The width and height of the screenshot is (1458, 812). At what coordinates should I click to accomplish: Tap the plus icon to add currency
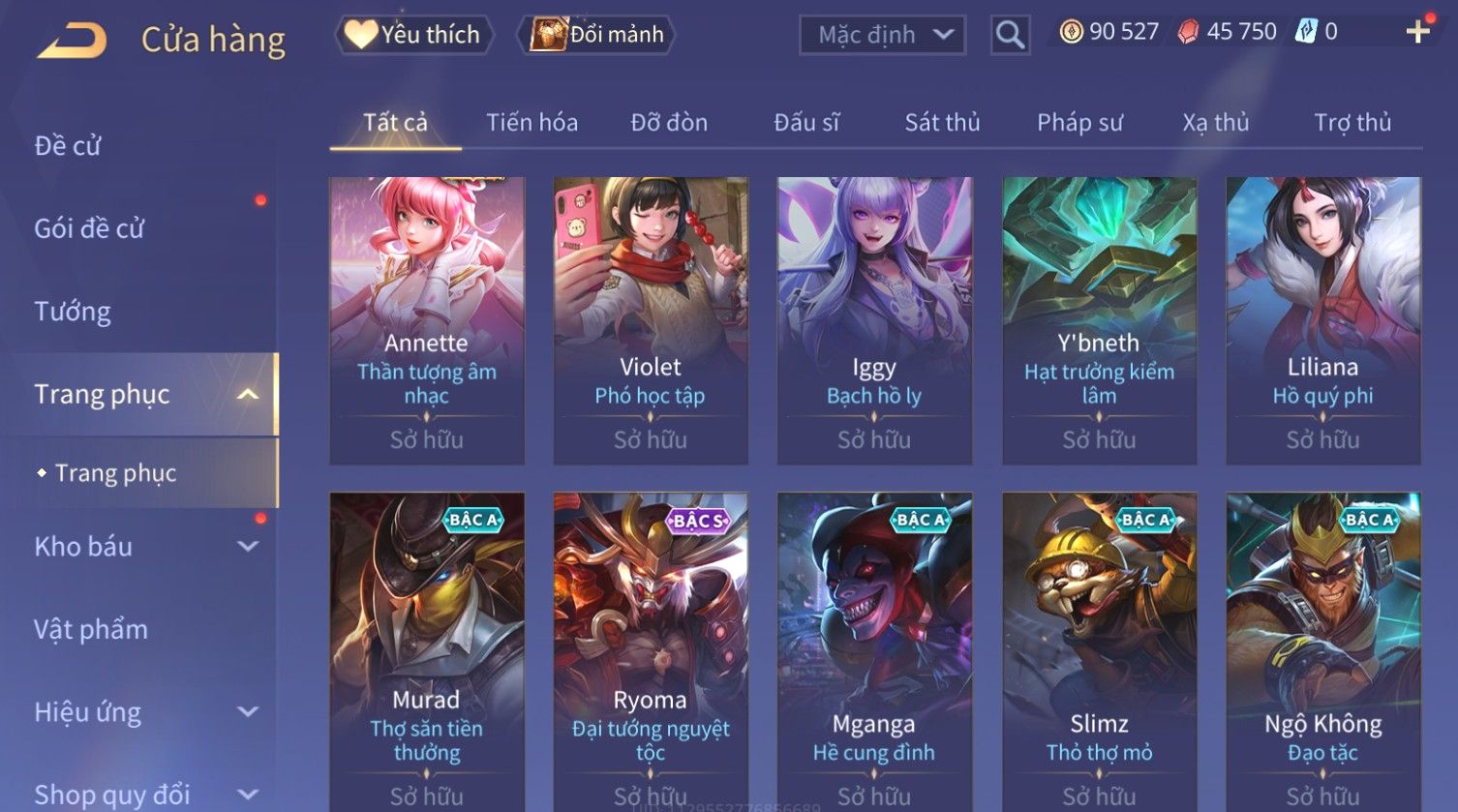pyautogui.click(x=1417, y=32)
